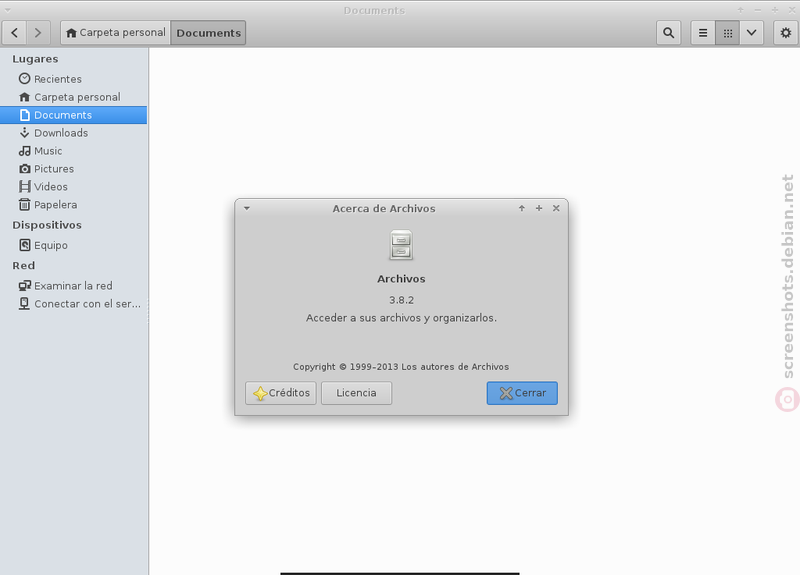Go back with the left arrow button
This screenshot has height=575, width=800.
pos(14,33)
